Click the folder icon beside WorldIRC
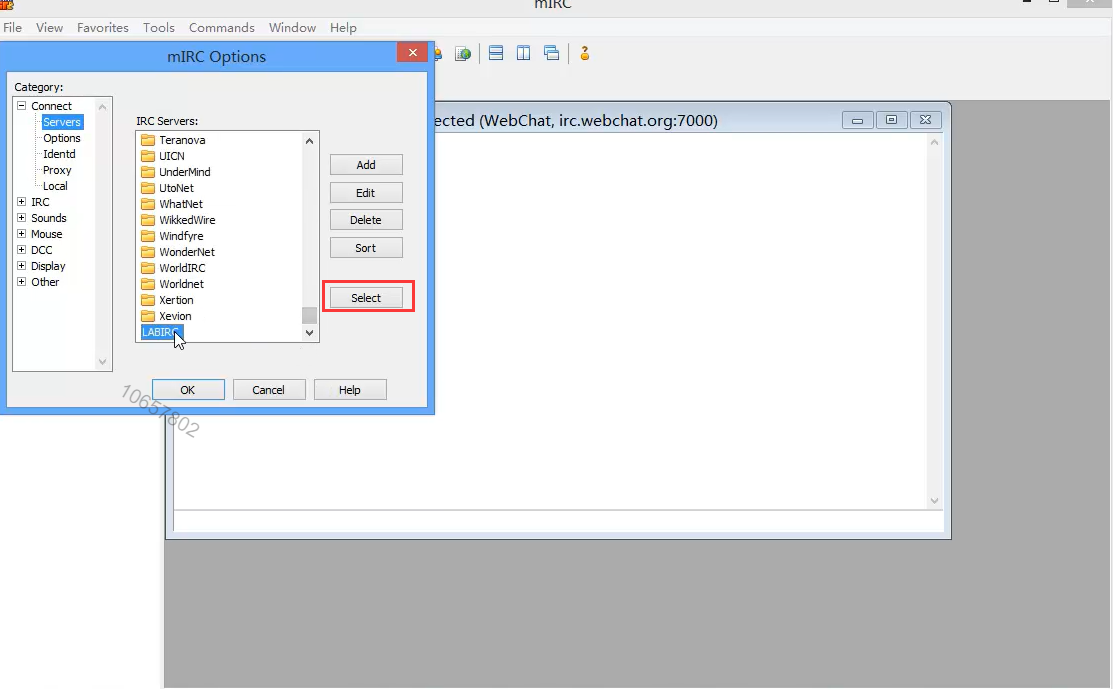Image resolution: width=1113 pixels, height=689 pixels. pos(148,268)
